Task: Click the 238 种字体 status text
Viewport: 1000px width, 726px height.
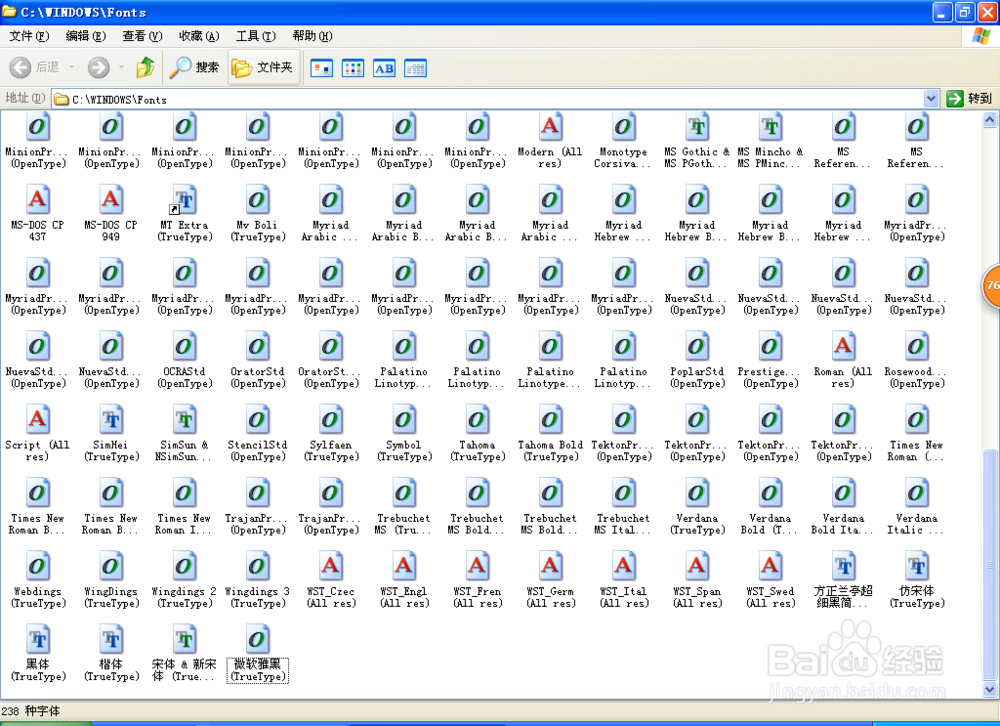Action: [31, 711]
